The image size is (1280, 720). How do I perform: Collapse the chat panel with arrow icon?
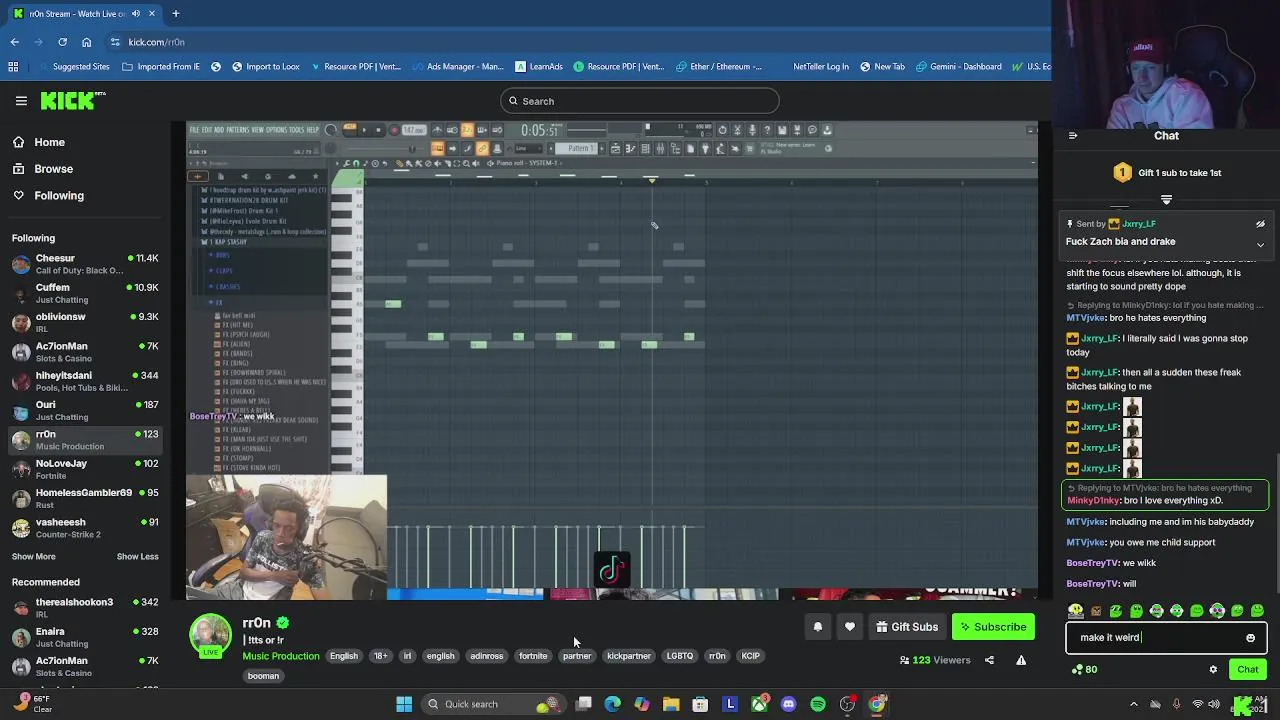1073,136
